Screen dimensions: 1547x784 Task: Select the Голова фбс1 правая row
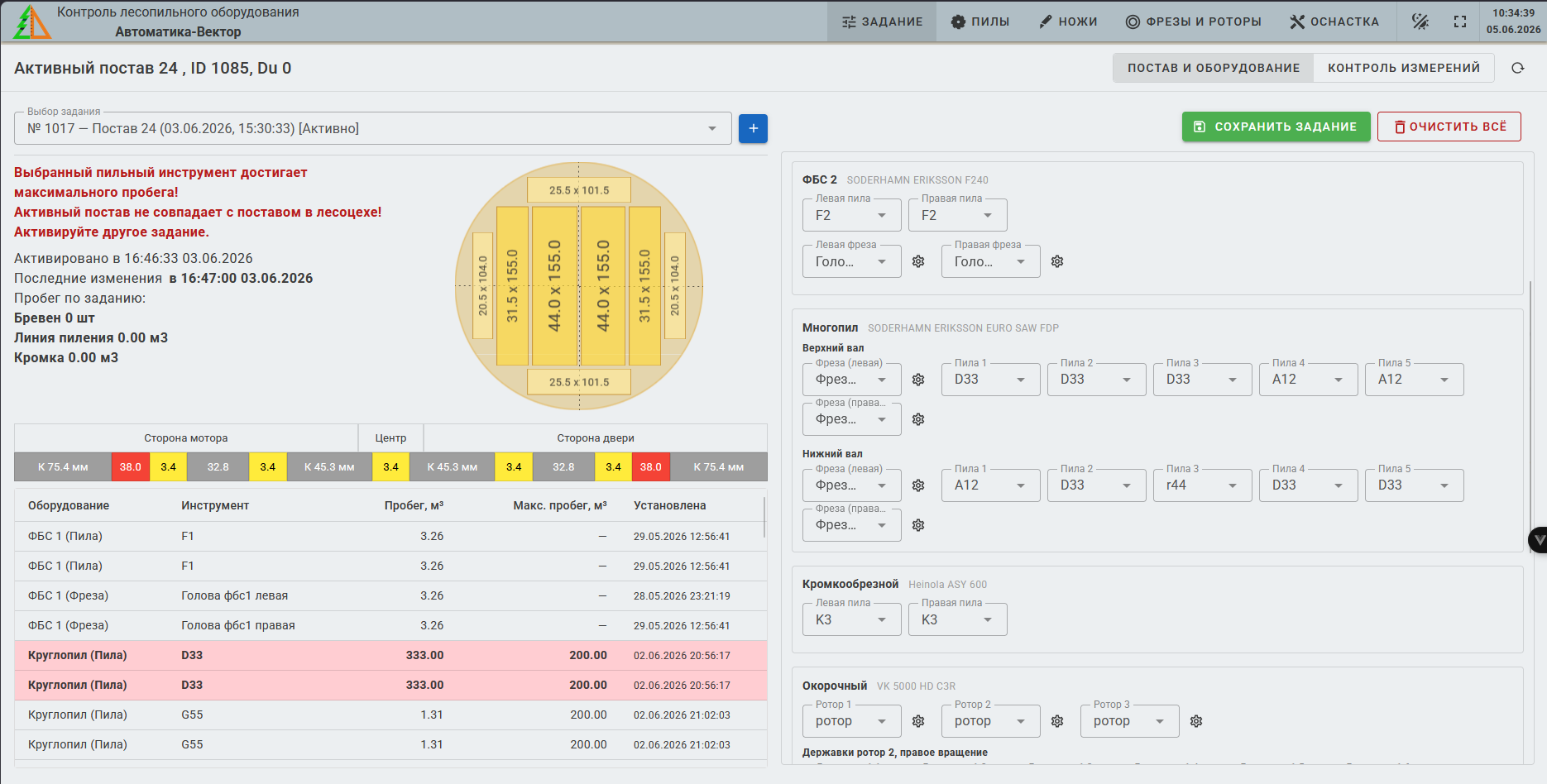[390, 625]
